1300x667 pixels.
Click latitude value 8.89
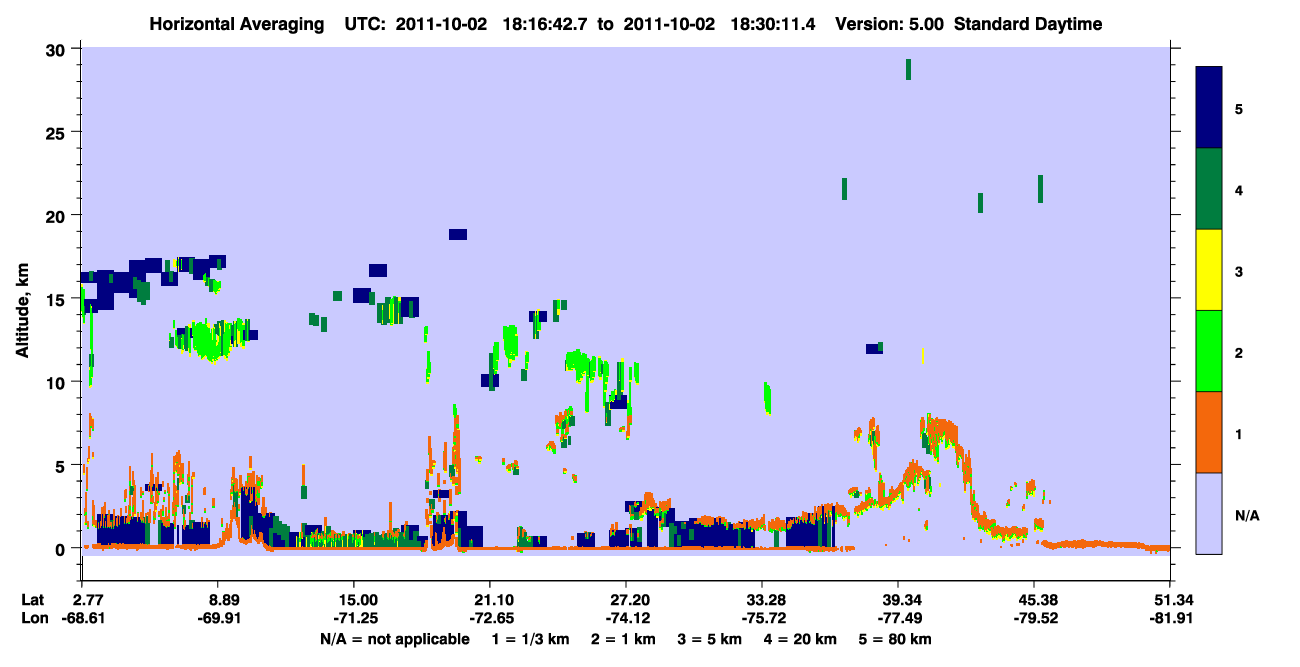click(x=218, y=599)
